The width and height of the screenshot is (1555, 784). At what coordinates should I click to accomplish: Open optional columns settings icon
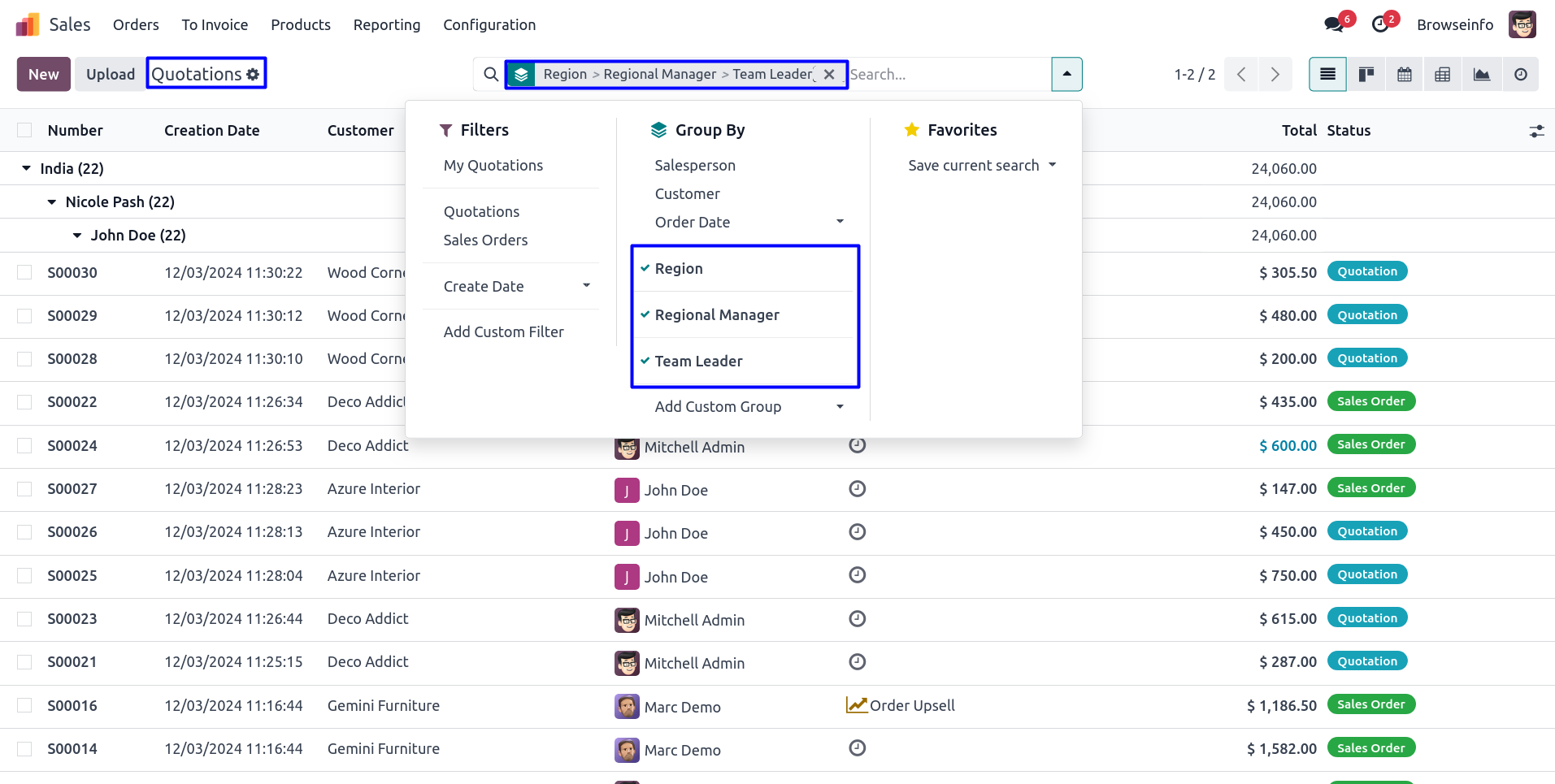tap(1536, 131)
